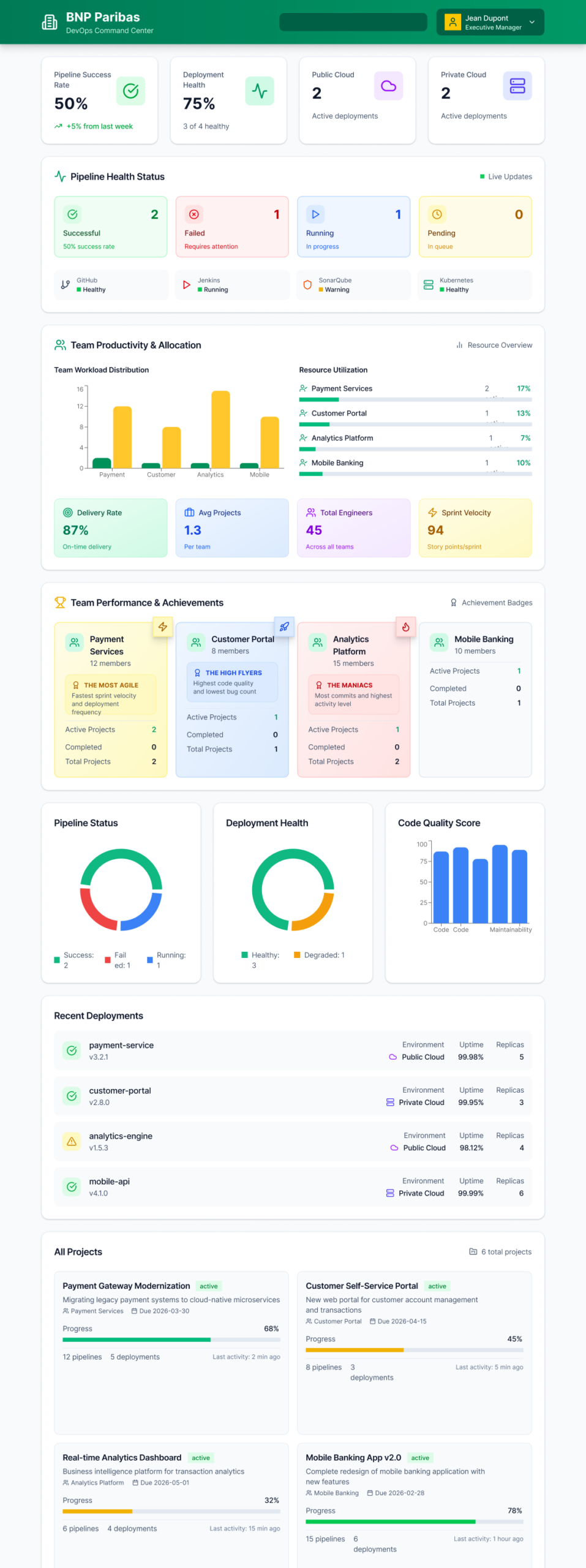
Task: Click the Payment Gateway Modernization progress bar
Action: (x=171, y=1340)
